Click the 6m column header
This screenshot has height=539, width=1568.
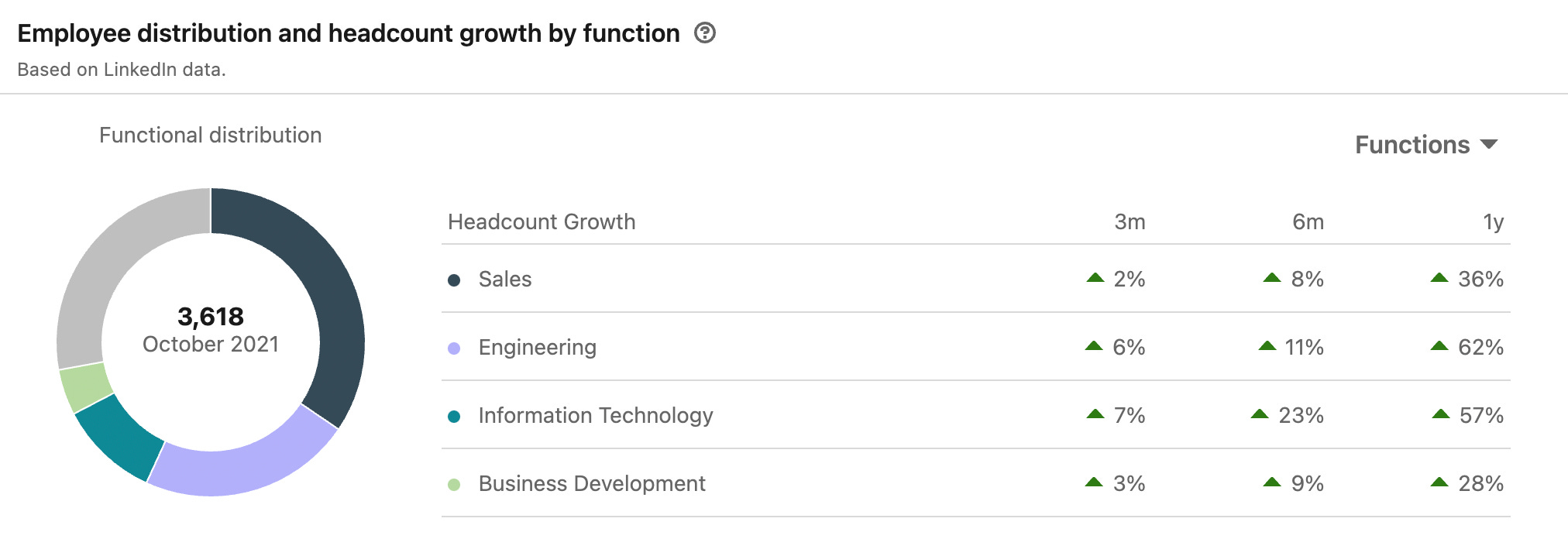click(1308, 221)
